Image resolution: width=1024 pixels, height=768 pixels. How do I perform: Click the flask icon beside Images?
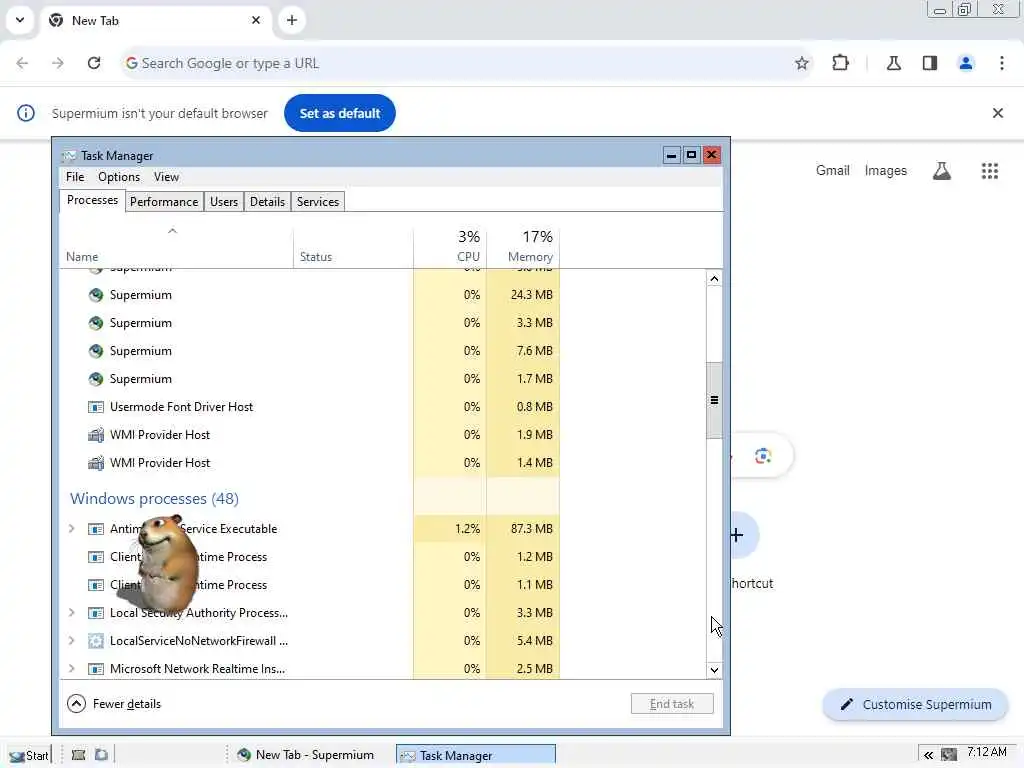[x=942, y=171]
